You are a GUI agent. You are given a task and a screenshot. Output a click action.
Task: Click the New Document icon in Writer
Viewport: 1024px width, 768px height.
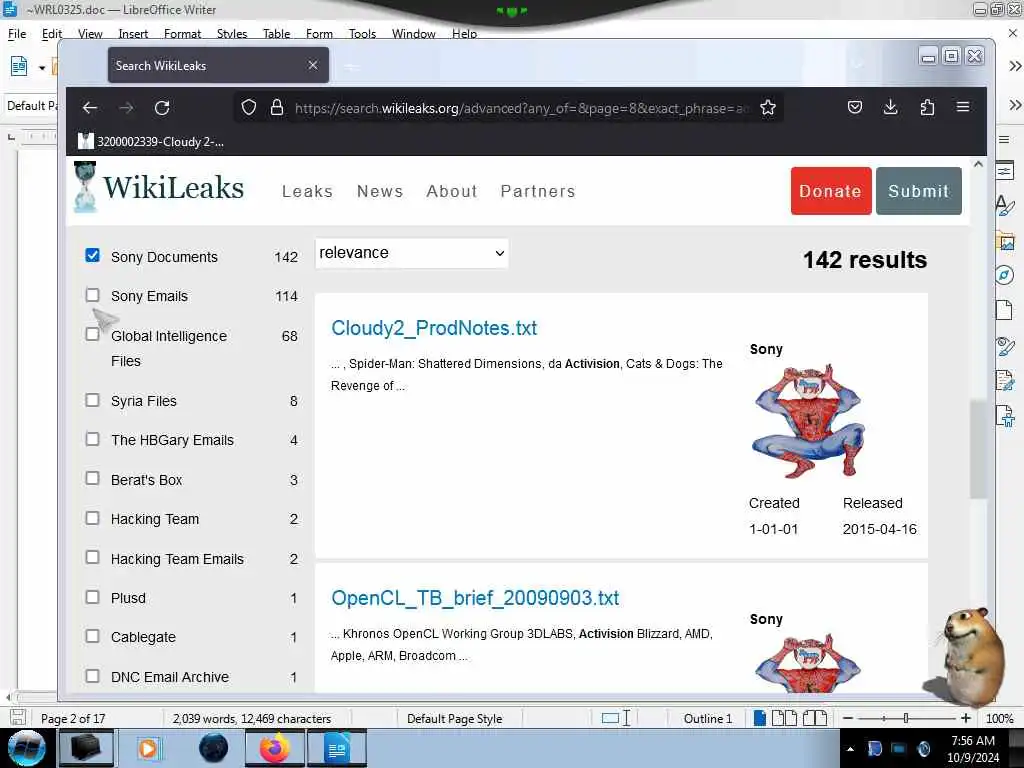(x=19, y=66)
